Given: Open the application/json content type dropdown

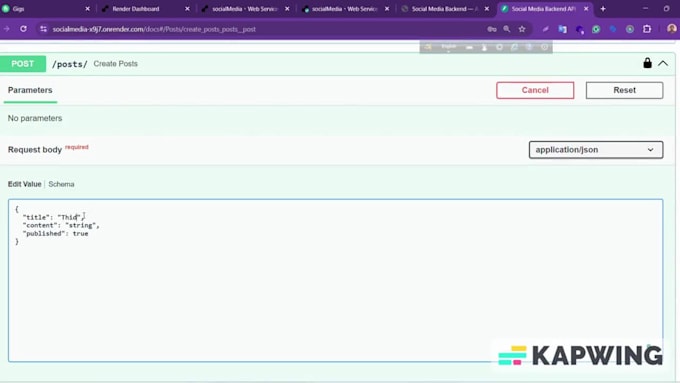Looking at the screenshot, I should [595, 150].
